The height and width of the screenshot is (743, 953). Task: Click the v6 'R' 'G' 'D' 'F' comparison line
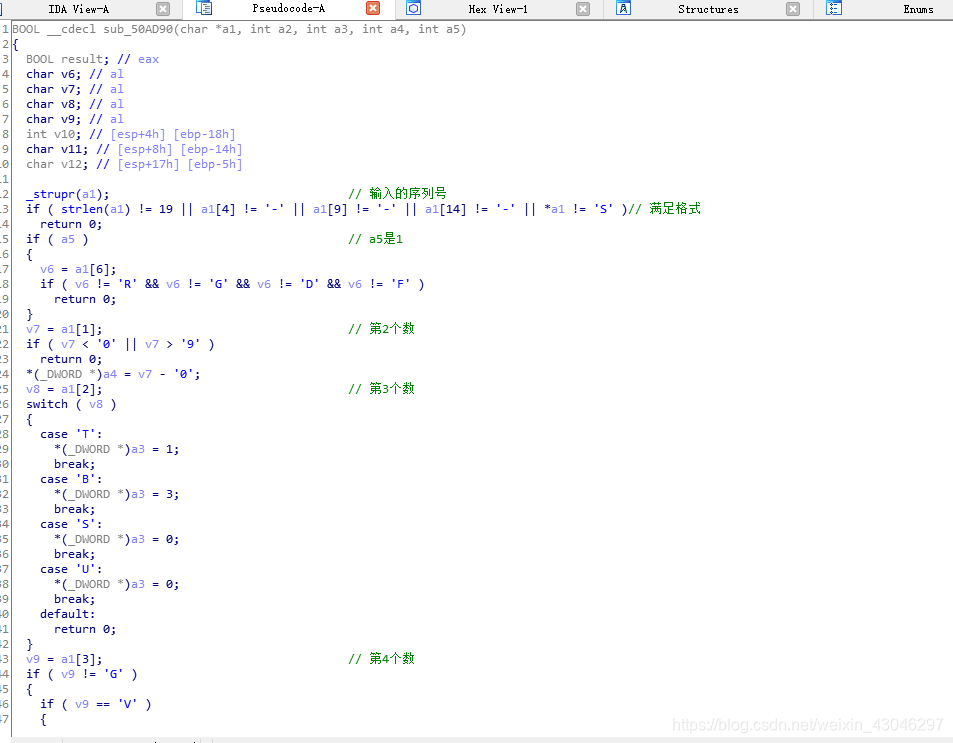click(x=232, y=284)
